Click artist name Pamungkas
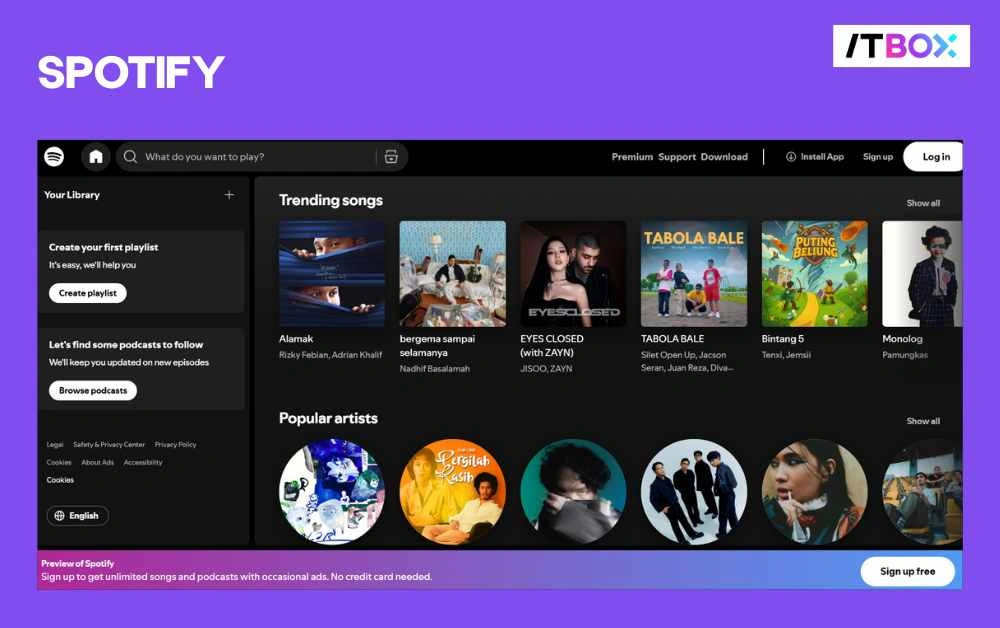 point(905,355)
